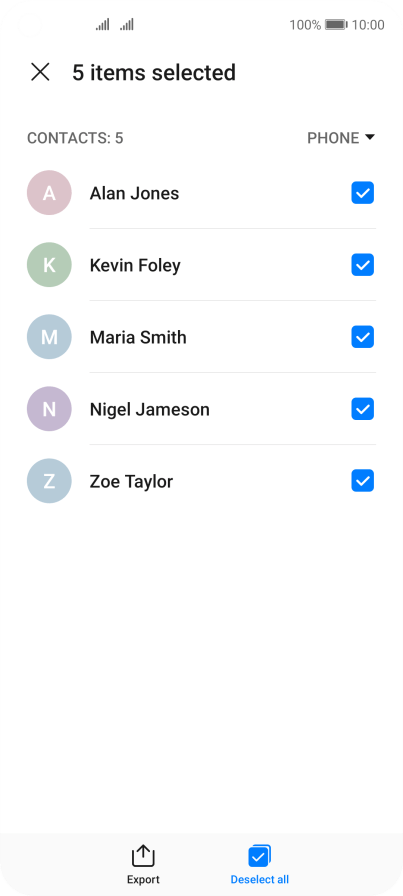Tap Maria Smith's M avatar

(x=49, y=337)
